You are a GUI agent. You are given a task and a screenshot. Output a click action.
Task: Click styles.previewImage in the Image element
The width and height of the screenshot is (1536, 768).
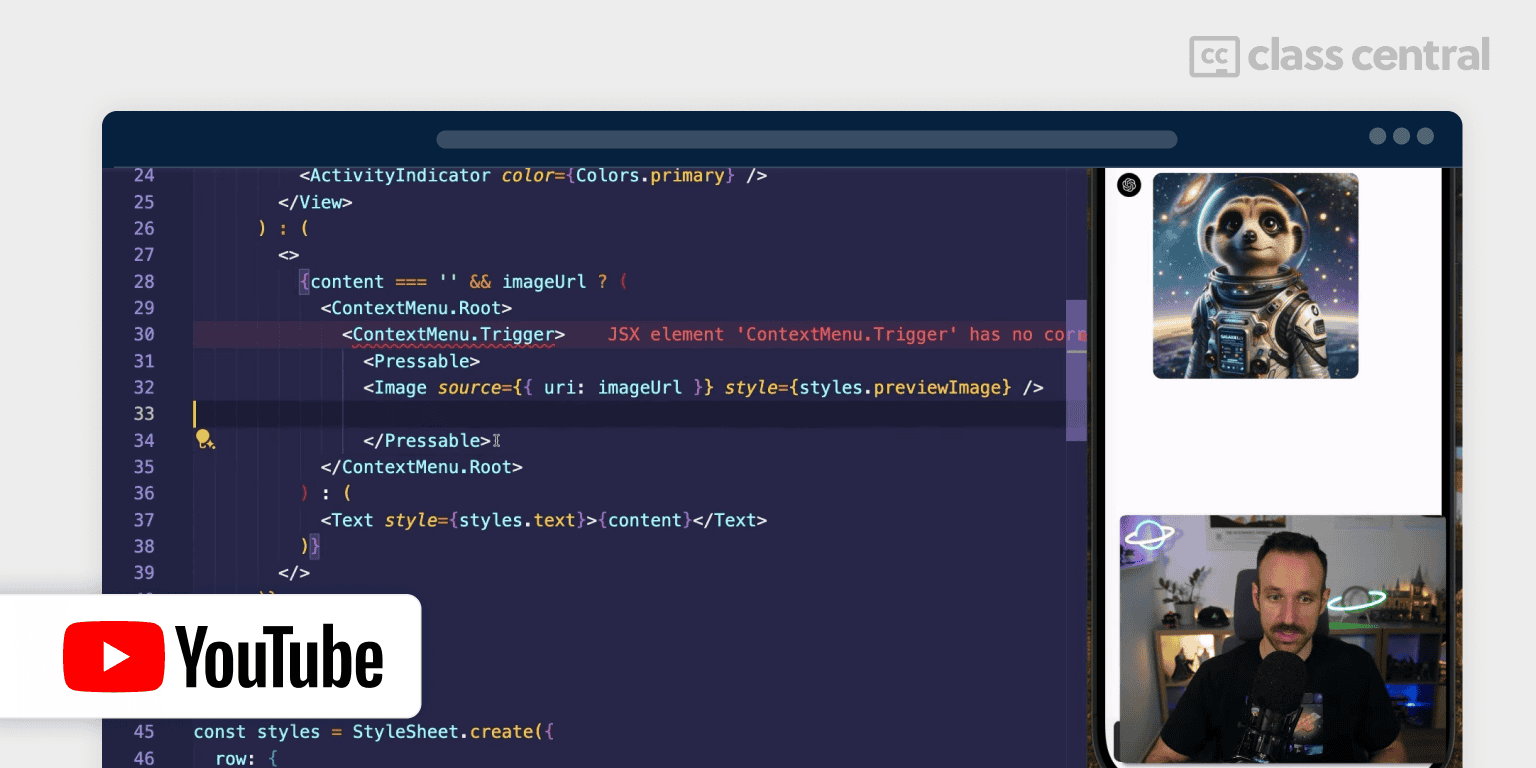click(905, 387)
